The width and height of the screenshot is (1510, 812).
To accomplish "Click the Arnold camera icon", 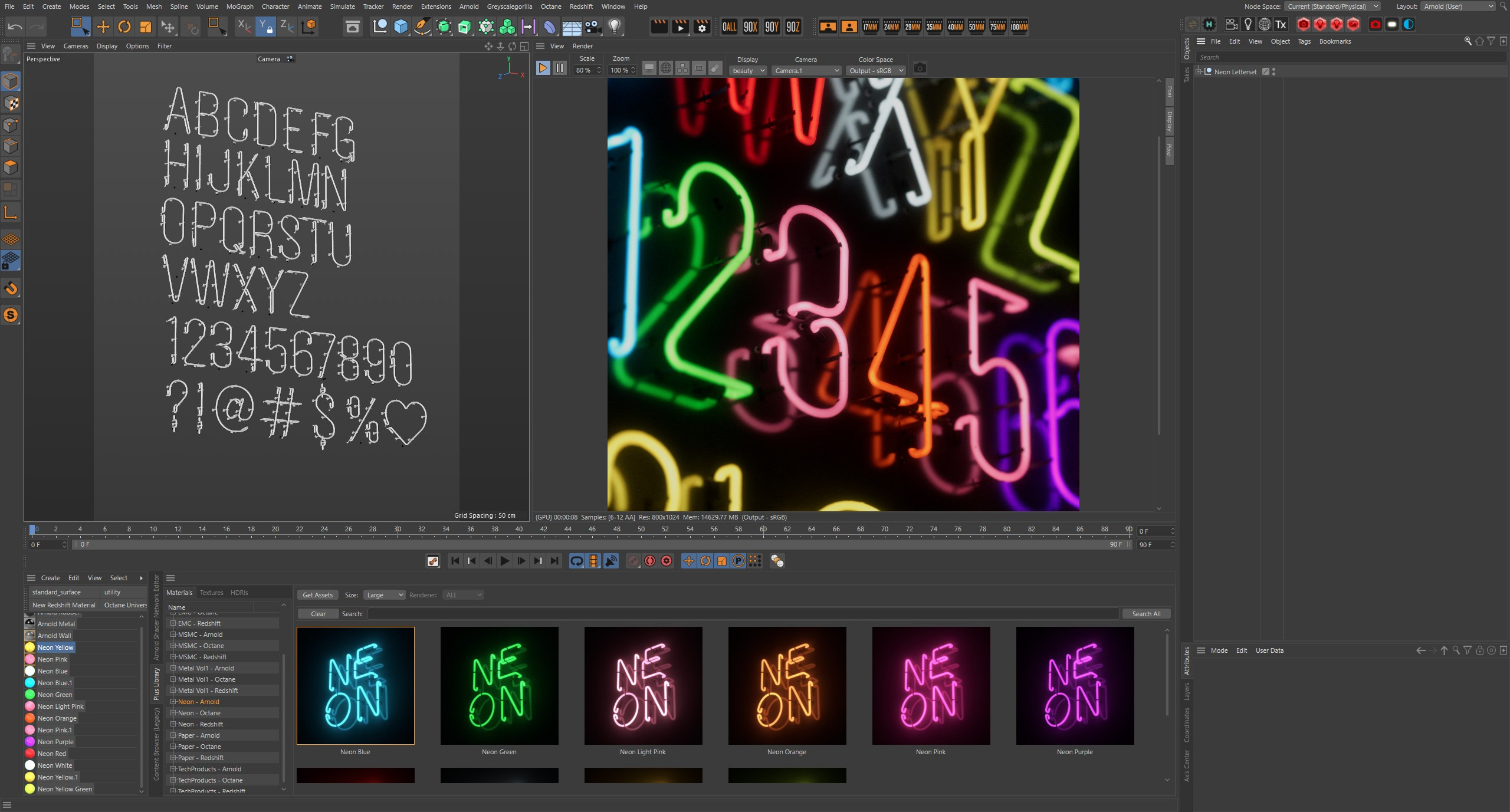I will coord(1232,24).
